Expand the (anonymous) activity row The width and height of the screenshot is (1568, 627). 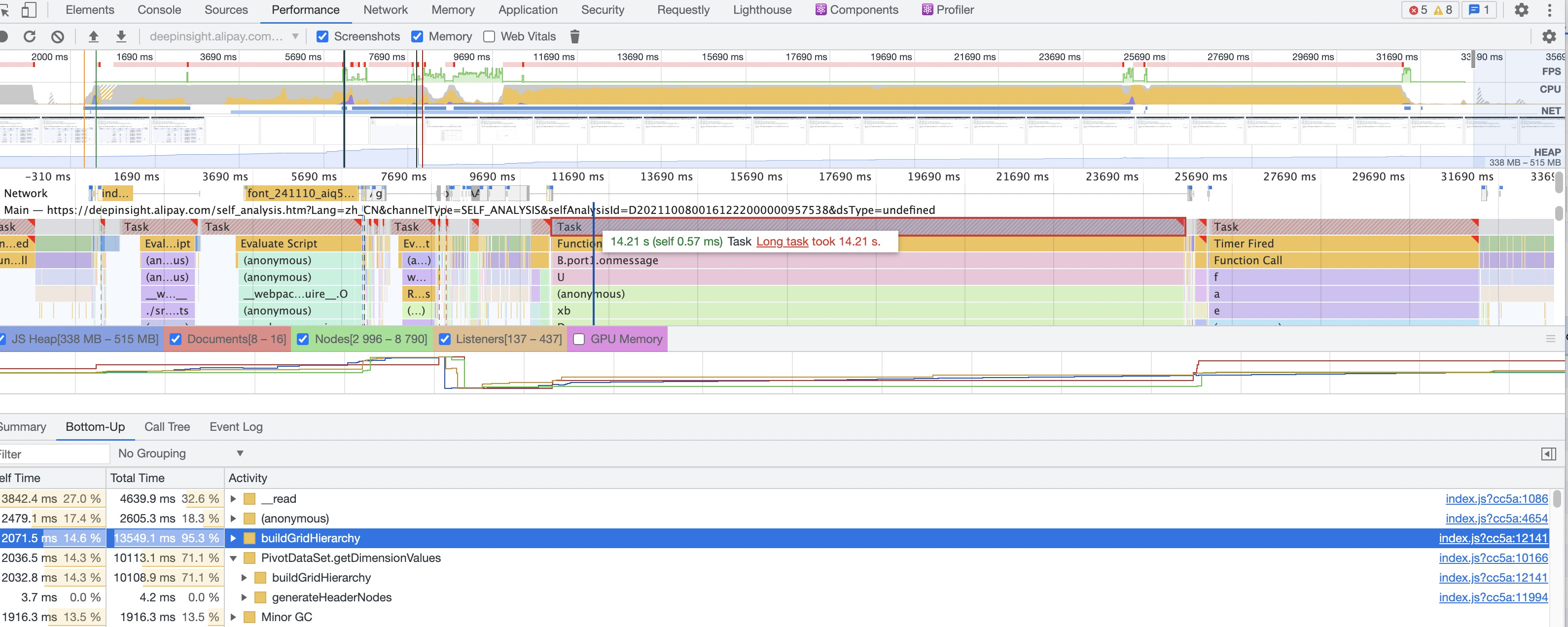click(233, 519)
